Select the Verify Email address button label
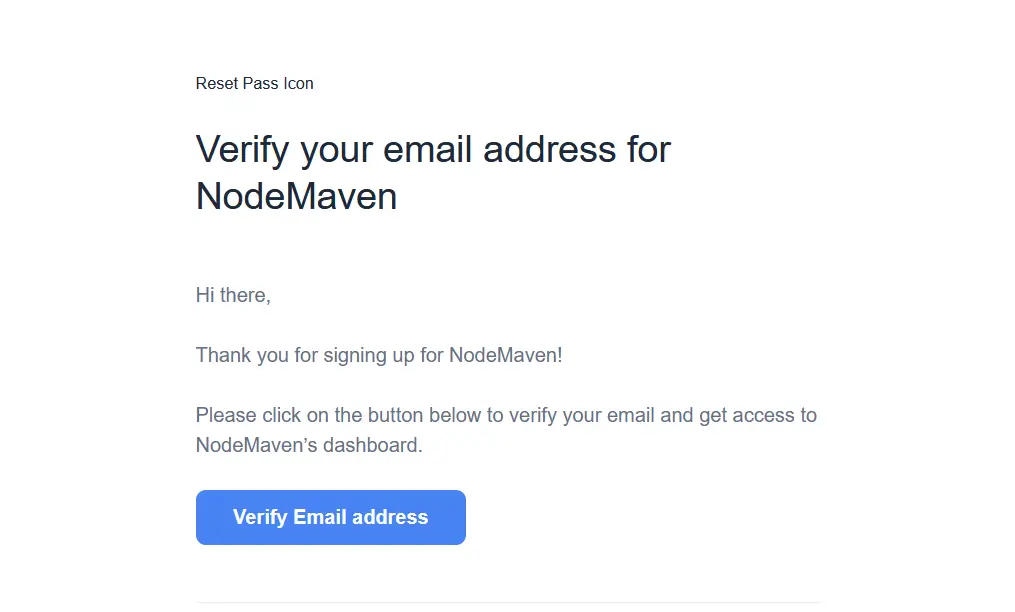The image size is (1015, 612). 330,517
